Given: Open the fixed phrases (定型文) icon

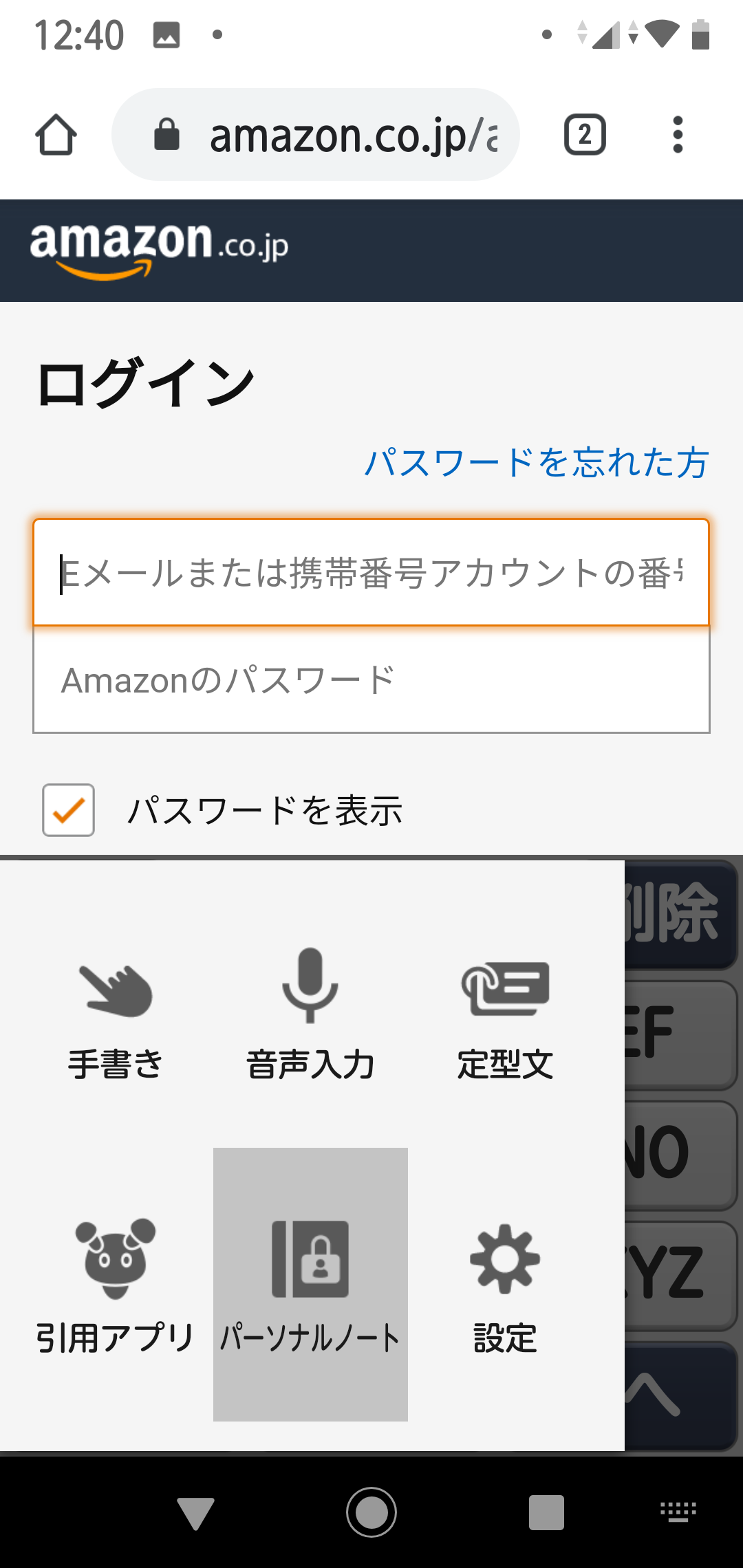Looking at the screenshot, I should click(506, 988).
